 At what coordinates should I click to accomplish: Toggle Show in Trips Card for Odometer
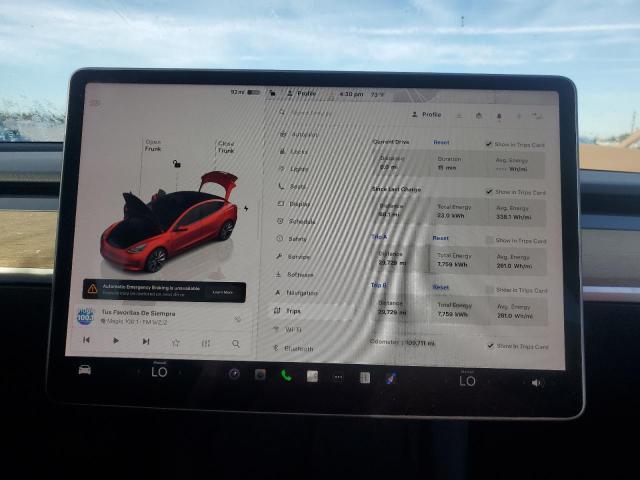point(490,346)
